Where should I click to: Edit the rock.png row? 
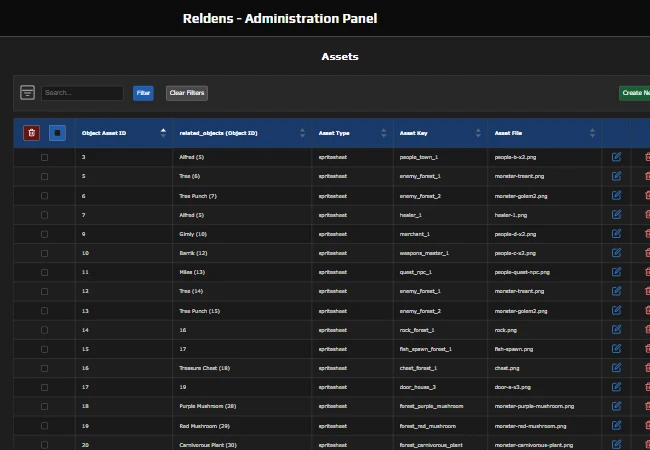(616, 329)
